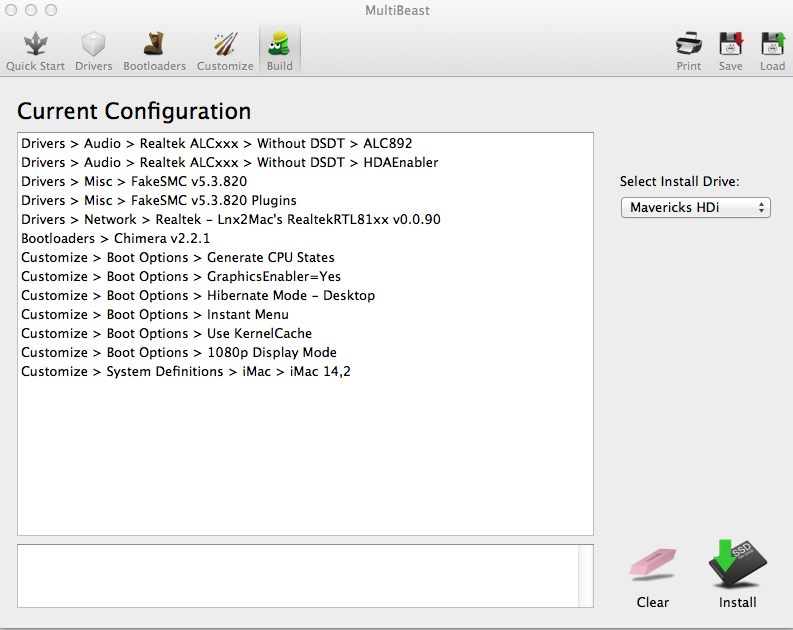
Task: Open the Select Install Drive dropdown
Action: pos(695,207)
